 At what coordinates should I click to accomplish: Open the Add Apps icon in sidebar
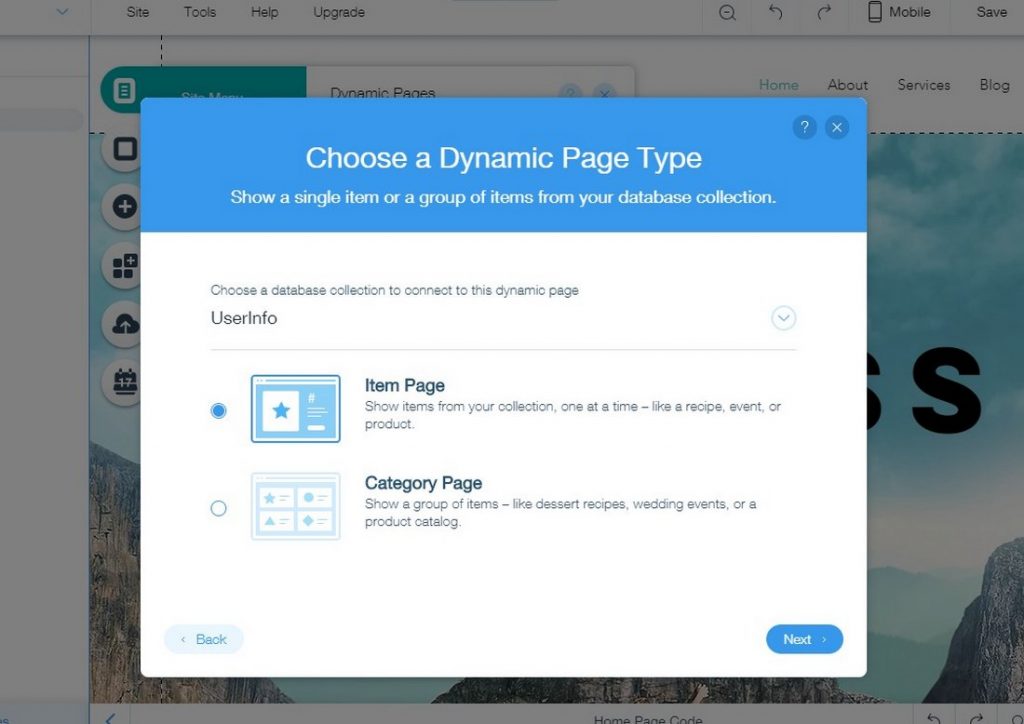[x=124, y=266]
